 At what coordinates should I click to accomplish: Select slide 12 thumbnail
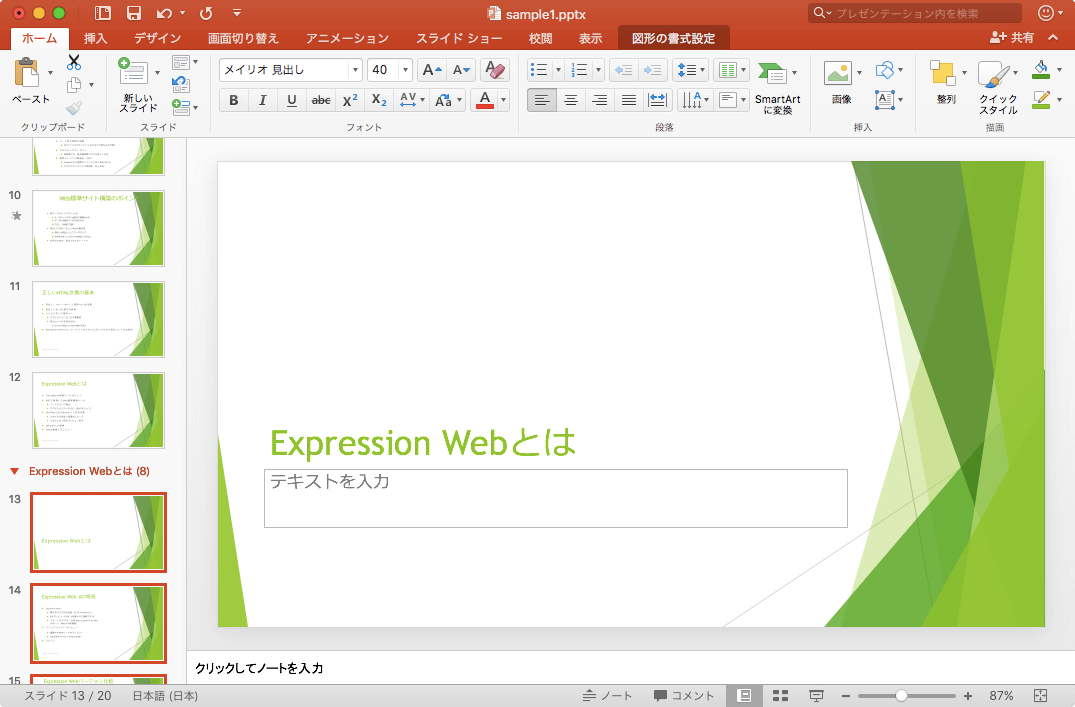tap(98, 410)
